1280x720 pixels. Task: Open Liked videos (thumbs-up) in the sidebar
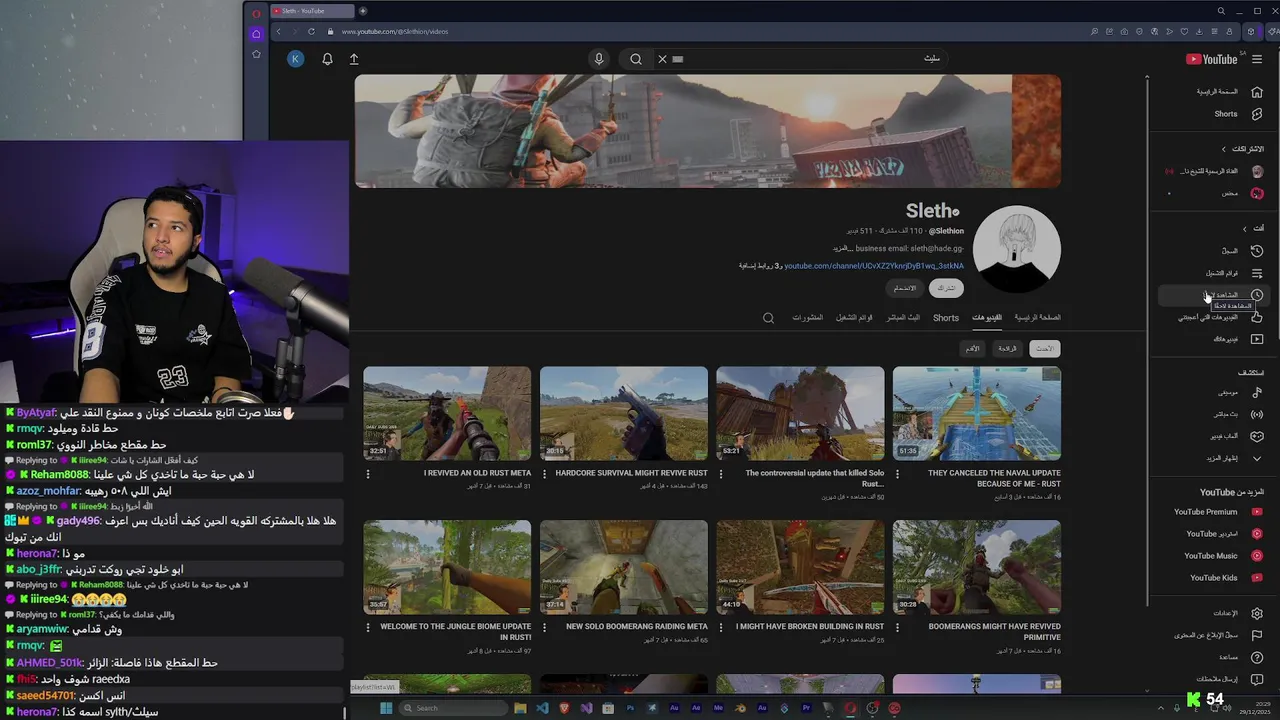(x=1222, y=317)
